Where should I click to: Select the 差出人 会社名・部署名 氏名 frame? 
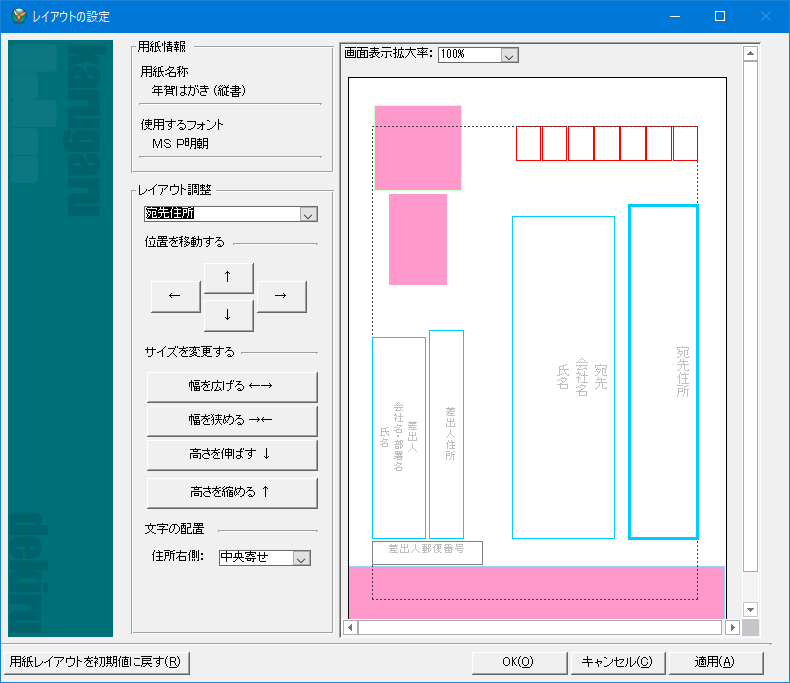[399, 438]
